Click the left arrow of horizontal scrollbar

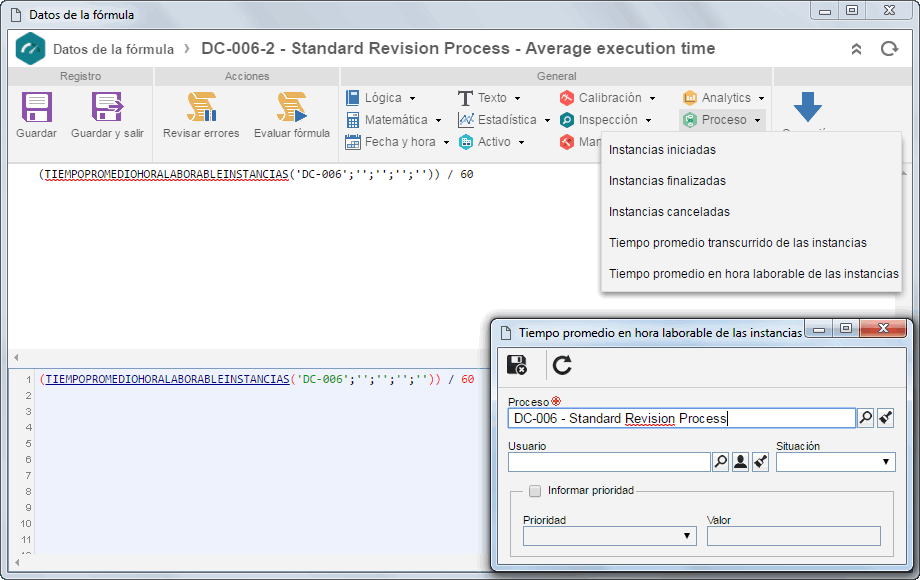[16, 357]
